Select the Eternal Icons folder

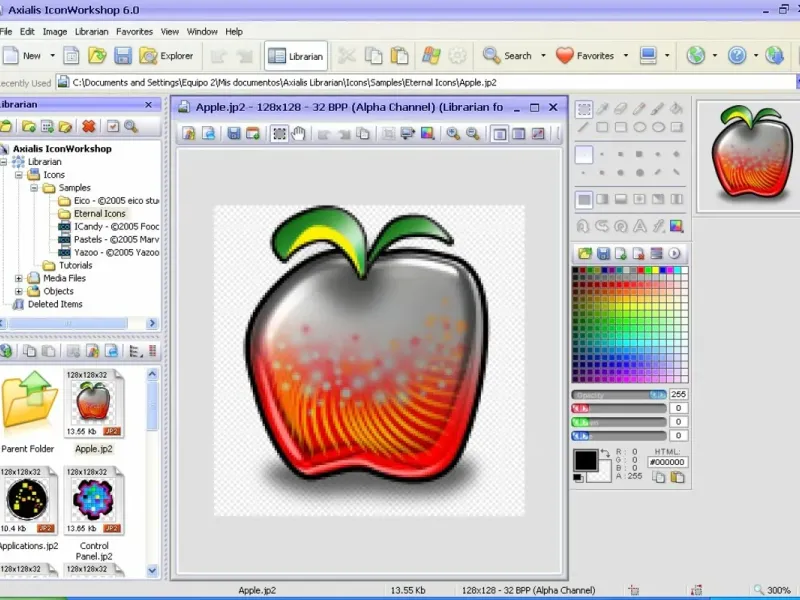point(99,214)
